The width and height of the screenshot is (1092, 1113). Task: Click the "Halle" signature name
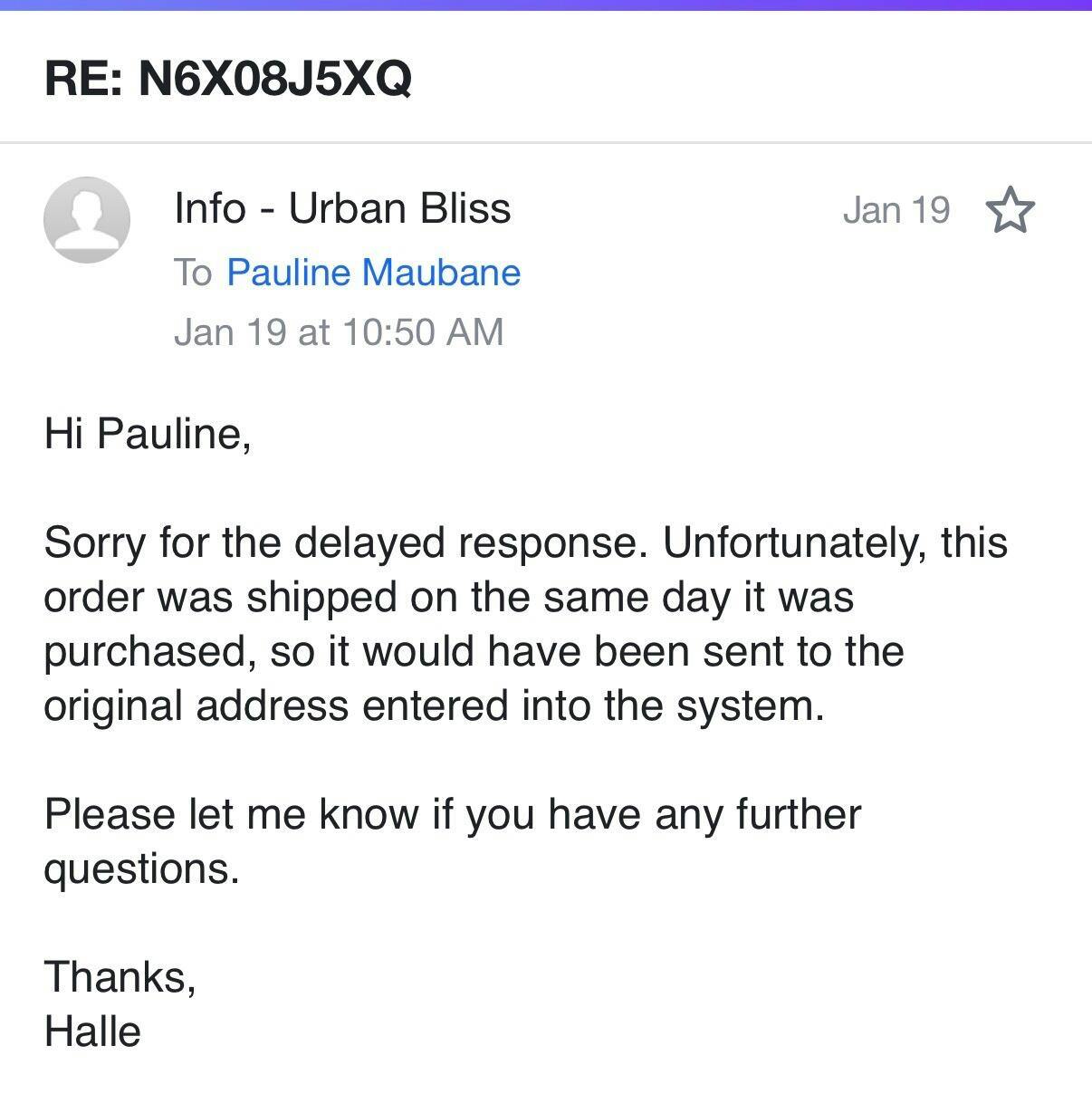92,1031
